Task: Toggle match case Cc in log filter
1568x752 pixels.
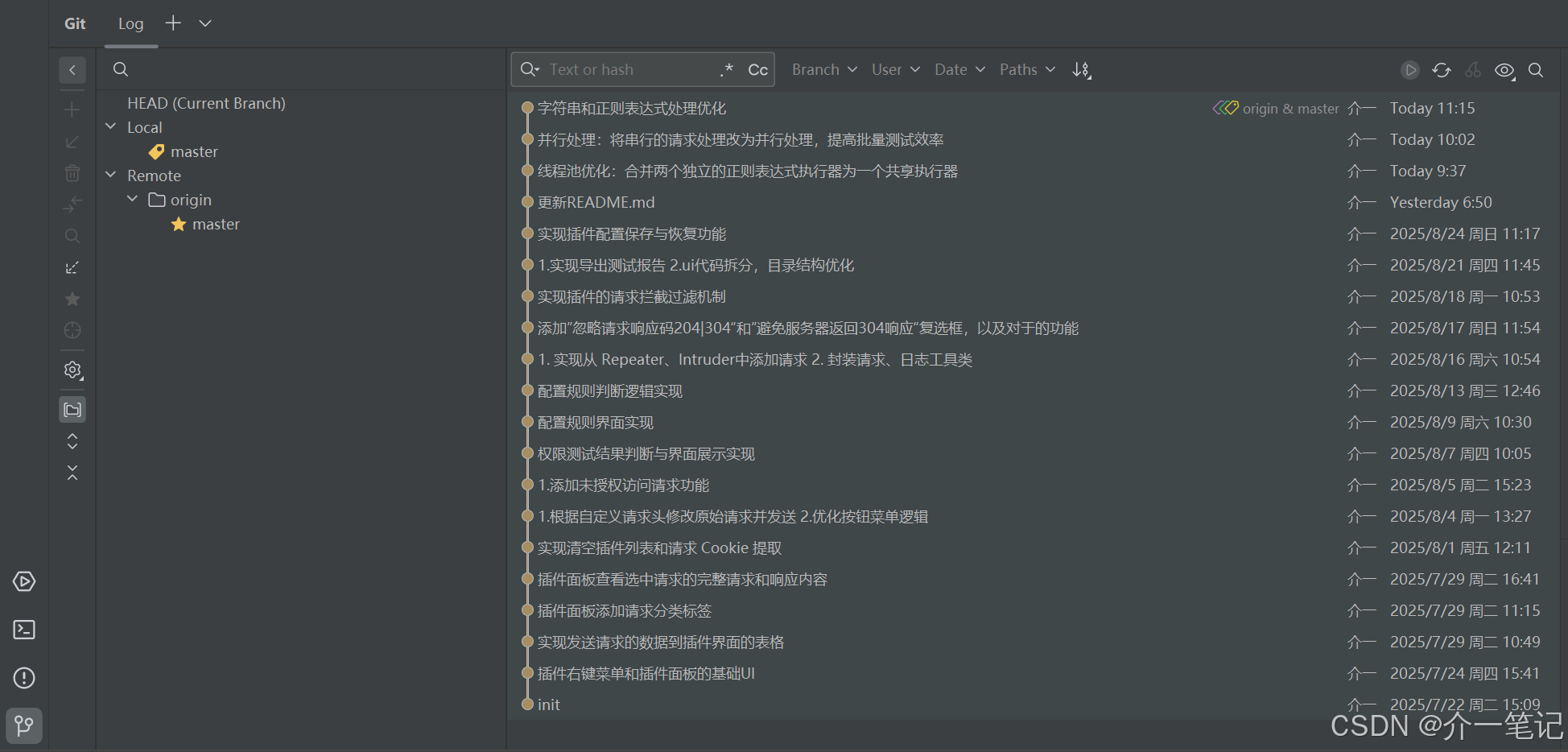Action: (x=757, y=70)
